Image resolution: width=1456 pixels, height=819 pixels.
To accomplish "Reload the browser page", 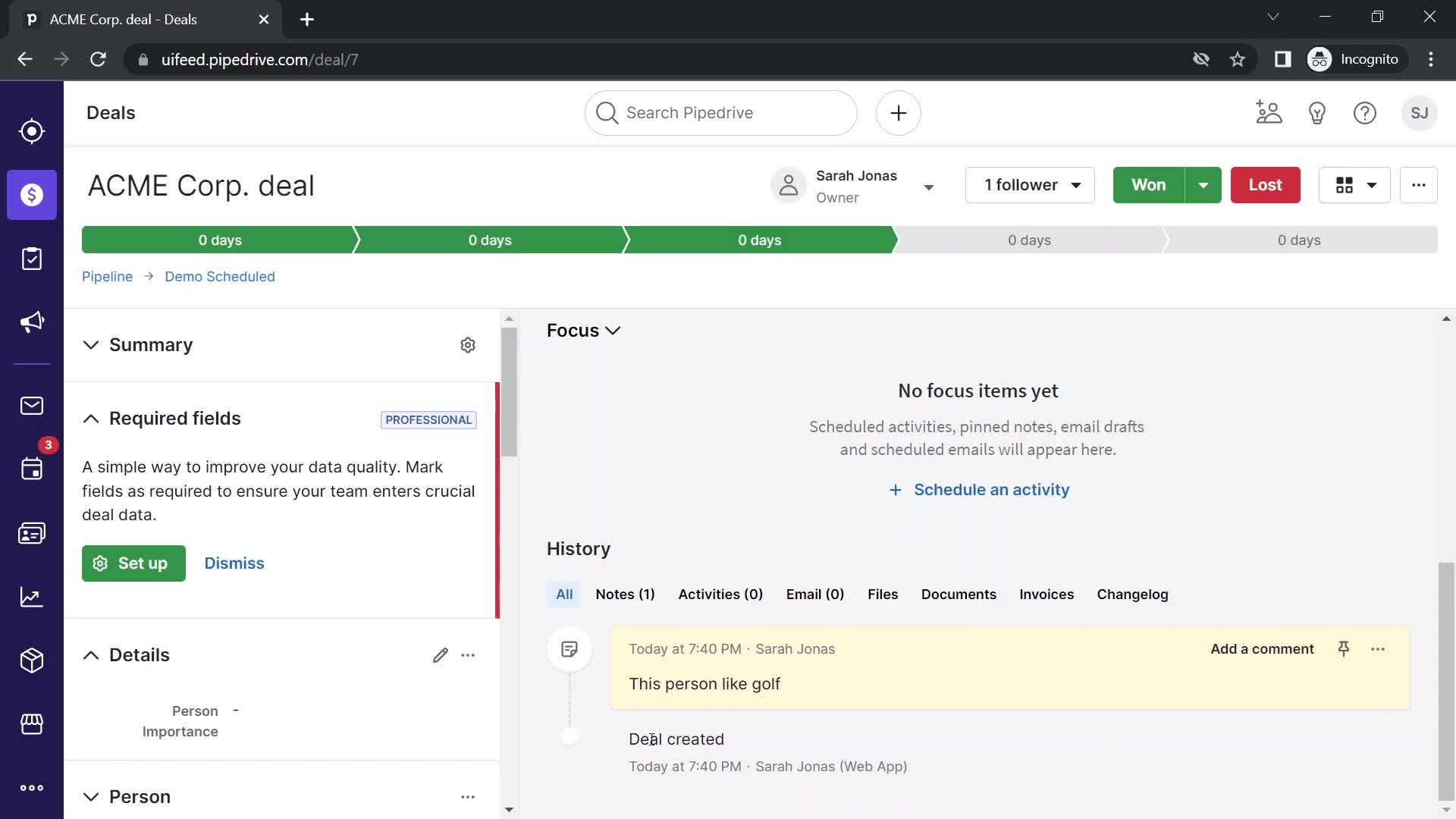I will pos(98,59).
